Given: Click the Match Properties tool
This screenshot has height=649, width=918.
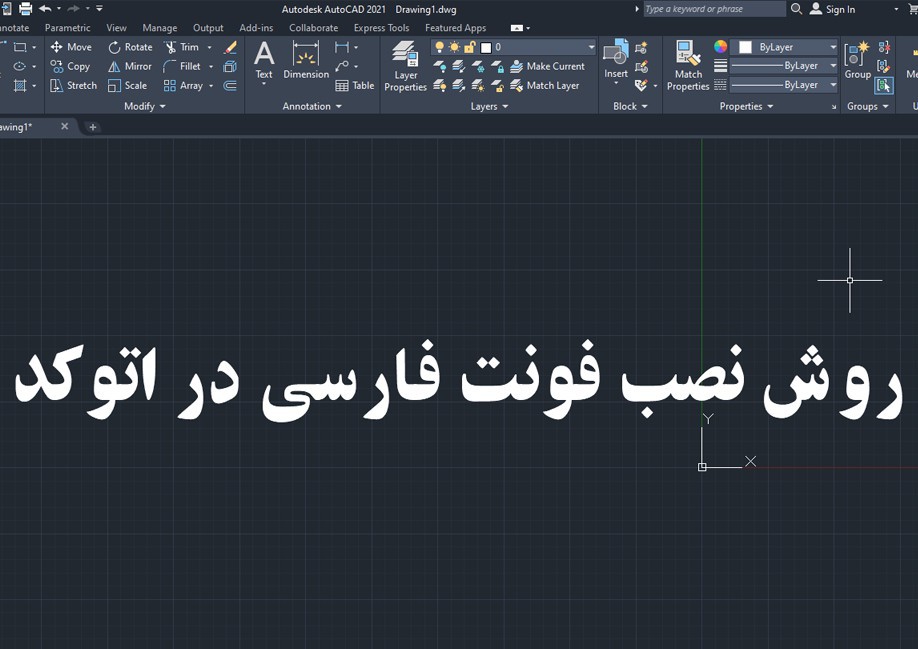Looking at the screenshot, I should click(x=688, y=66).
